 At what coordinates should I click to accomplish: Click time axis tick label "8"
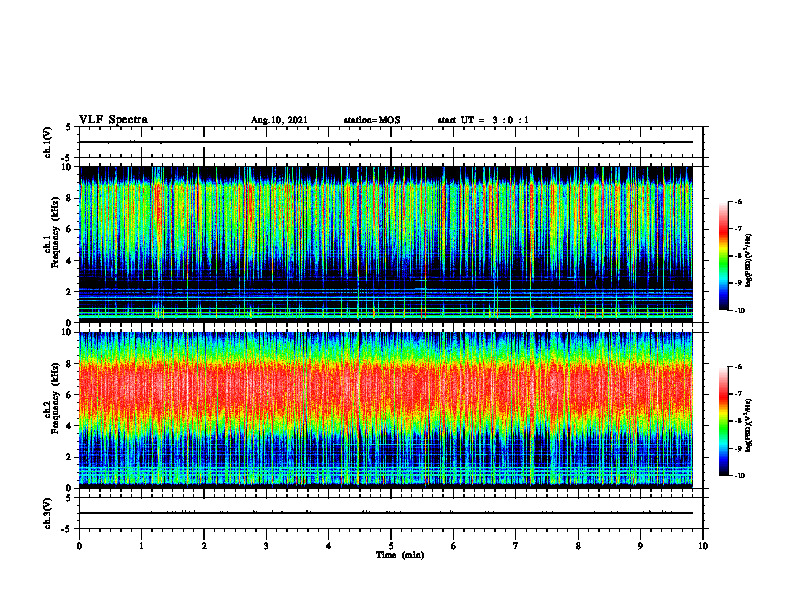click(578, 546)
